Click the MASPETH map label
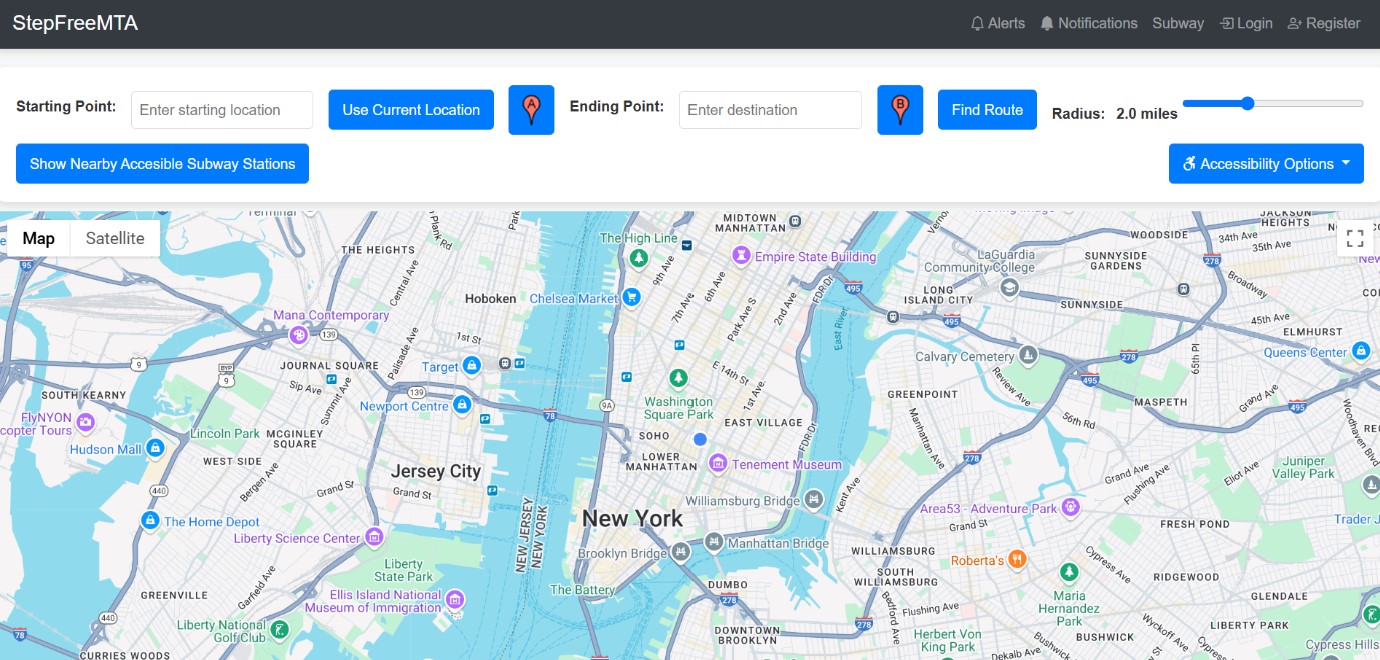The height and width of the screenshot is (660, 1380). [1161, 402]
